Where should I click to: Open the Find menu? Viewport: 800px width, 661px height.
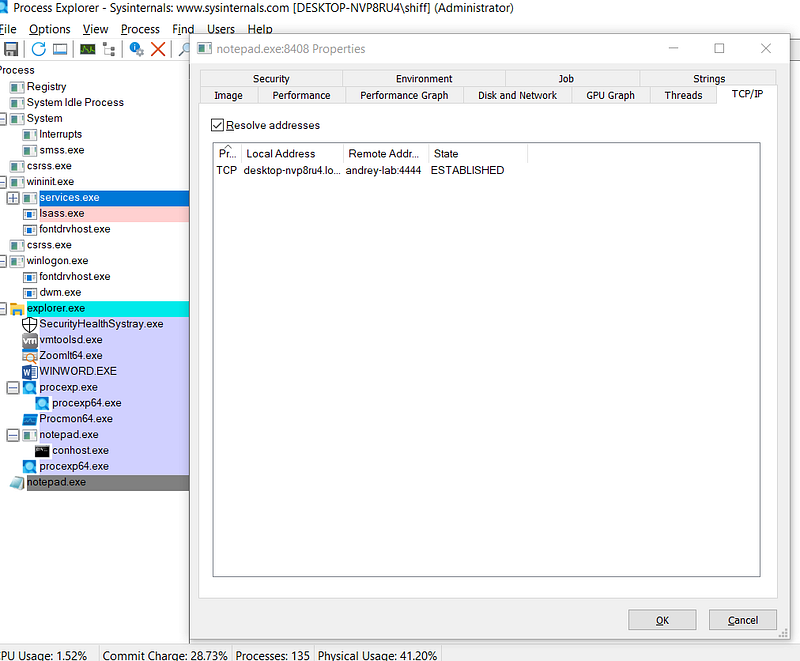[x=183, y=29]
